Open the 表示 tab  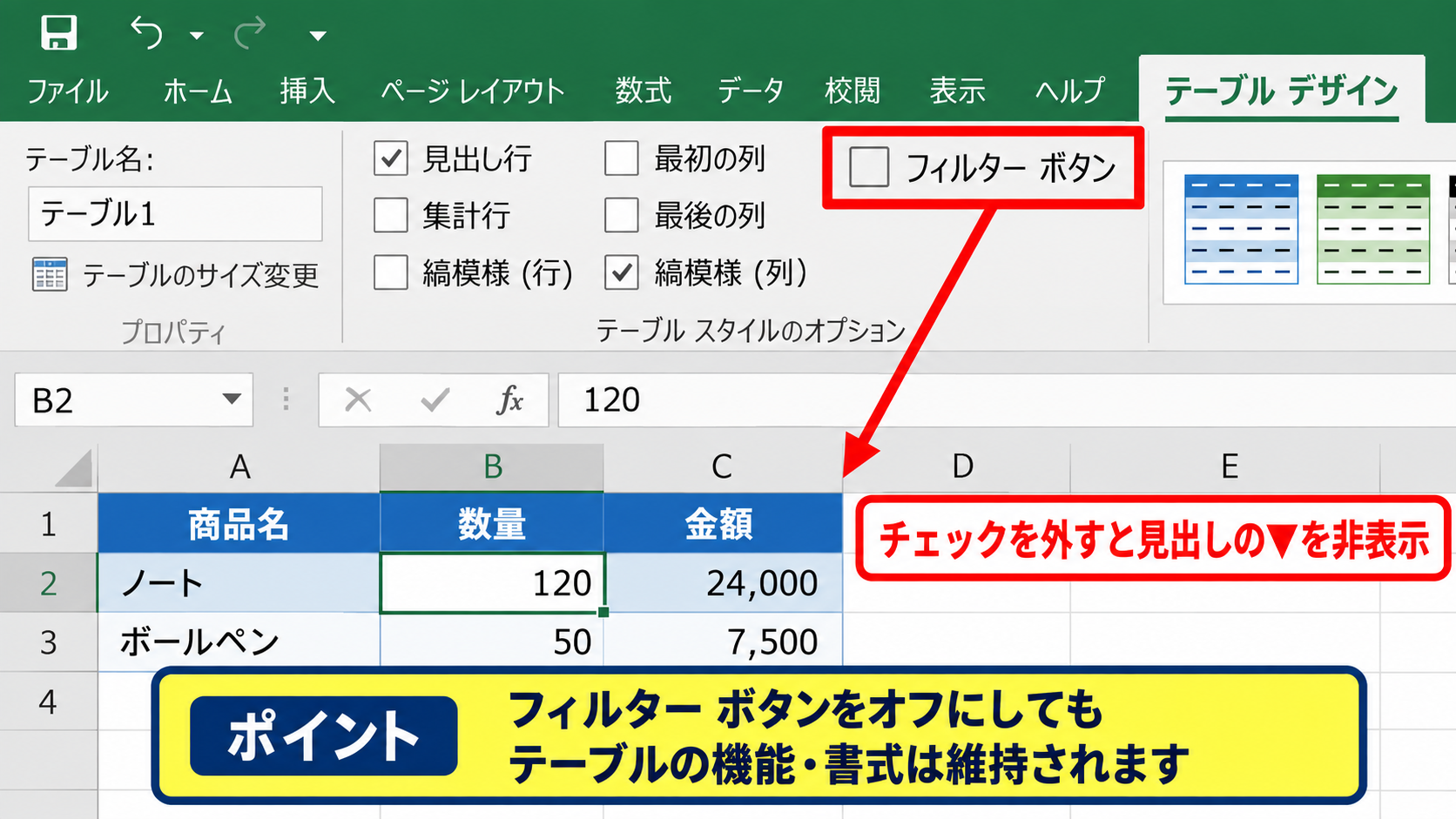click(957, 91)
